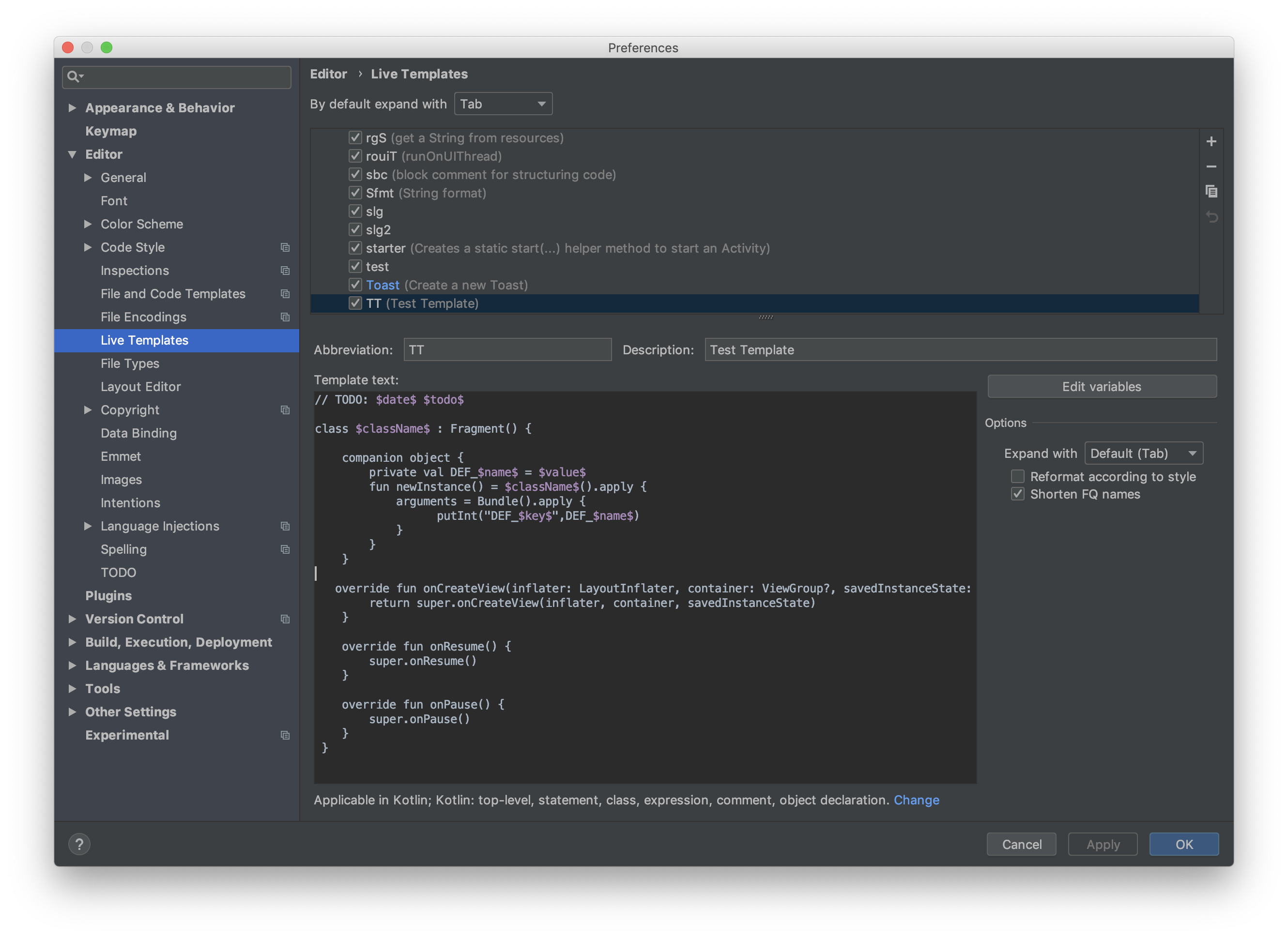
Task: Click the remove template minus icon
Action: [x=1211, y=166]
